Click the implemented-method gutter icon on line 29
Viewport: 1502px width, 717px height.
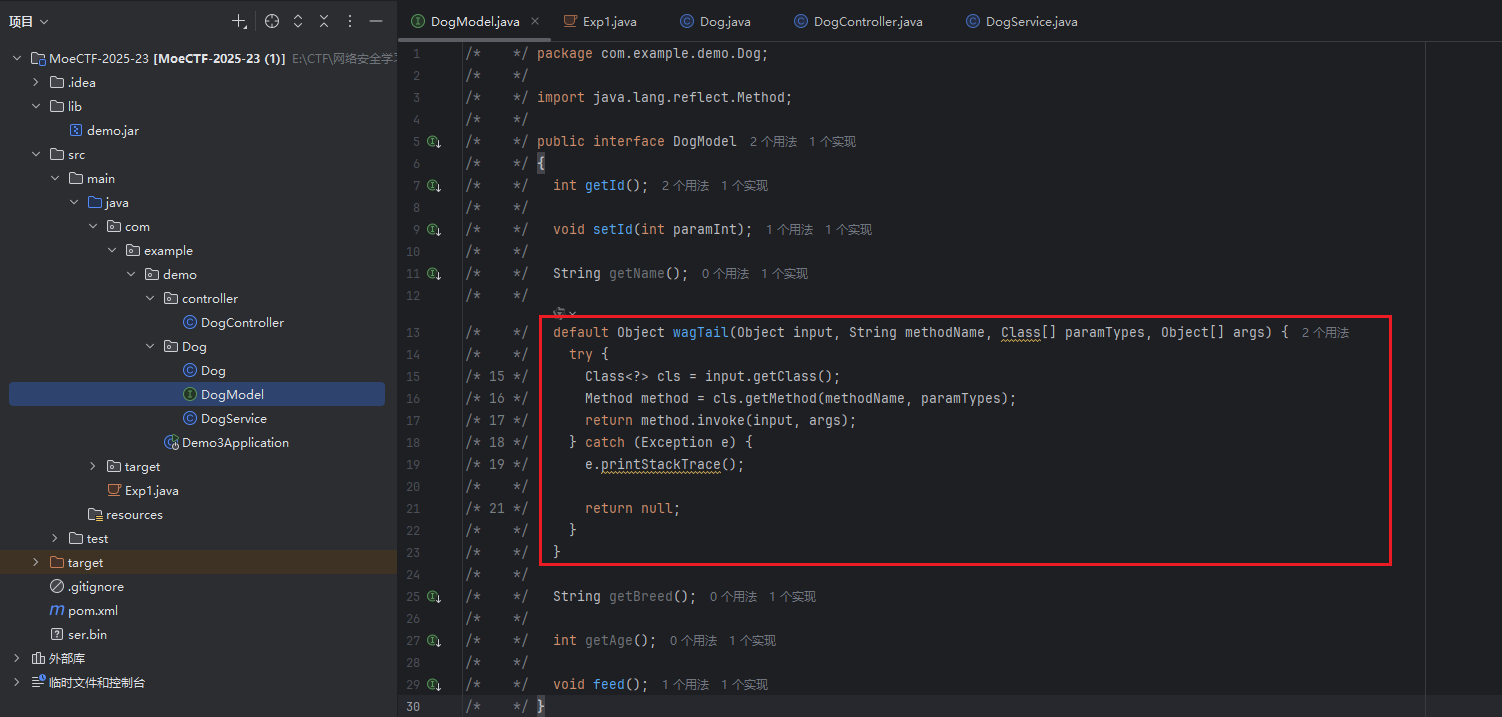coord(434,685)
